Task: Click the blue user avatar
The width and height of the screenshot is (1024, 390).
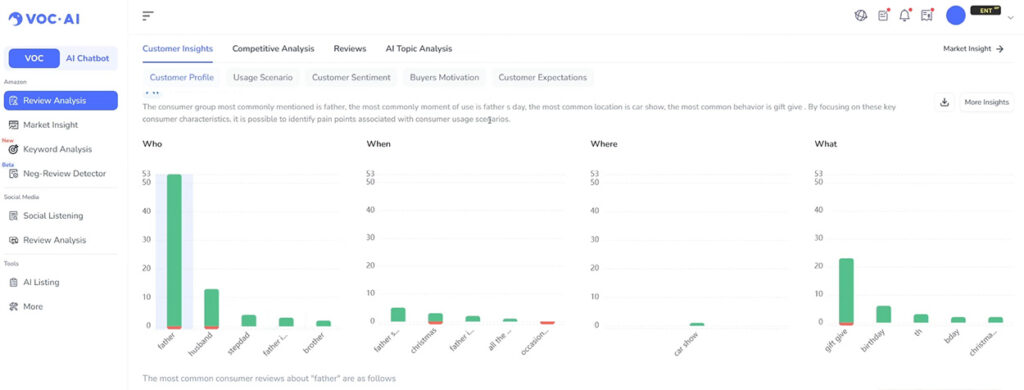Action: click(955, 16)
